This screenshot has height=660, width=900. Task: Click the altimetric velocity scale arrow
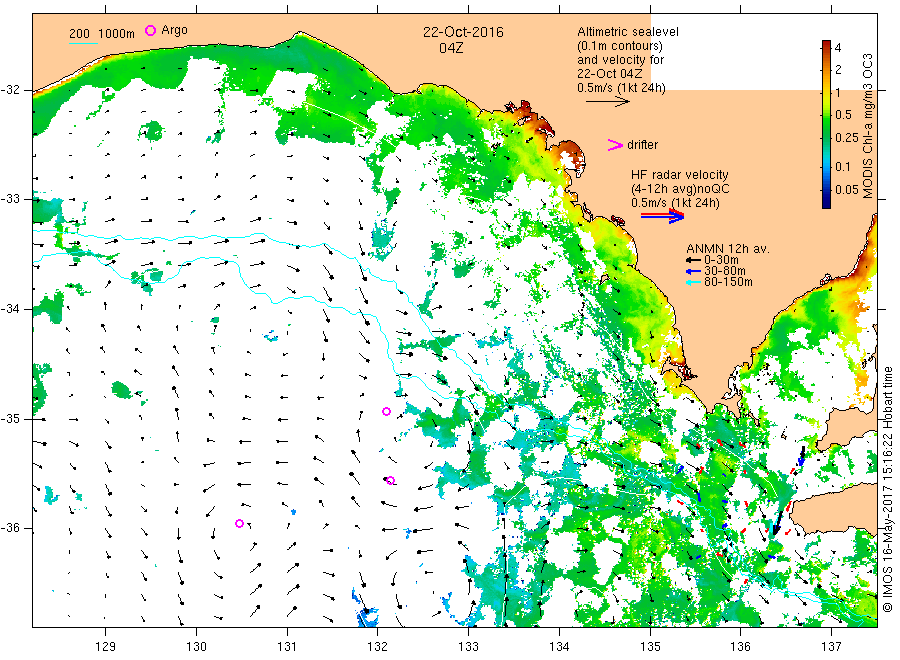tap(608, 102)
